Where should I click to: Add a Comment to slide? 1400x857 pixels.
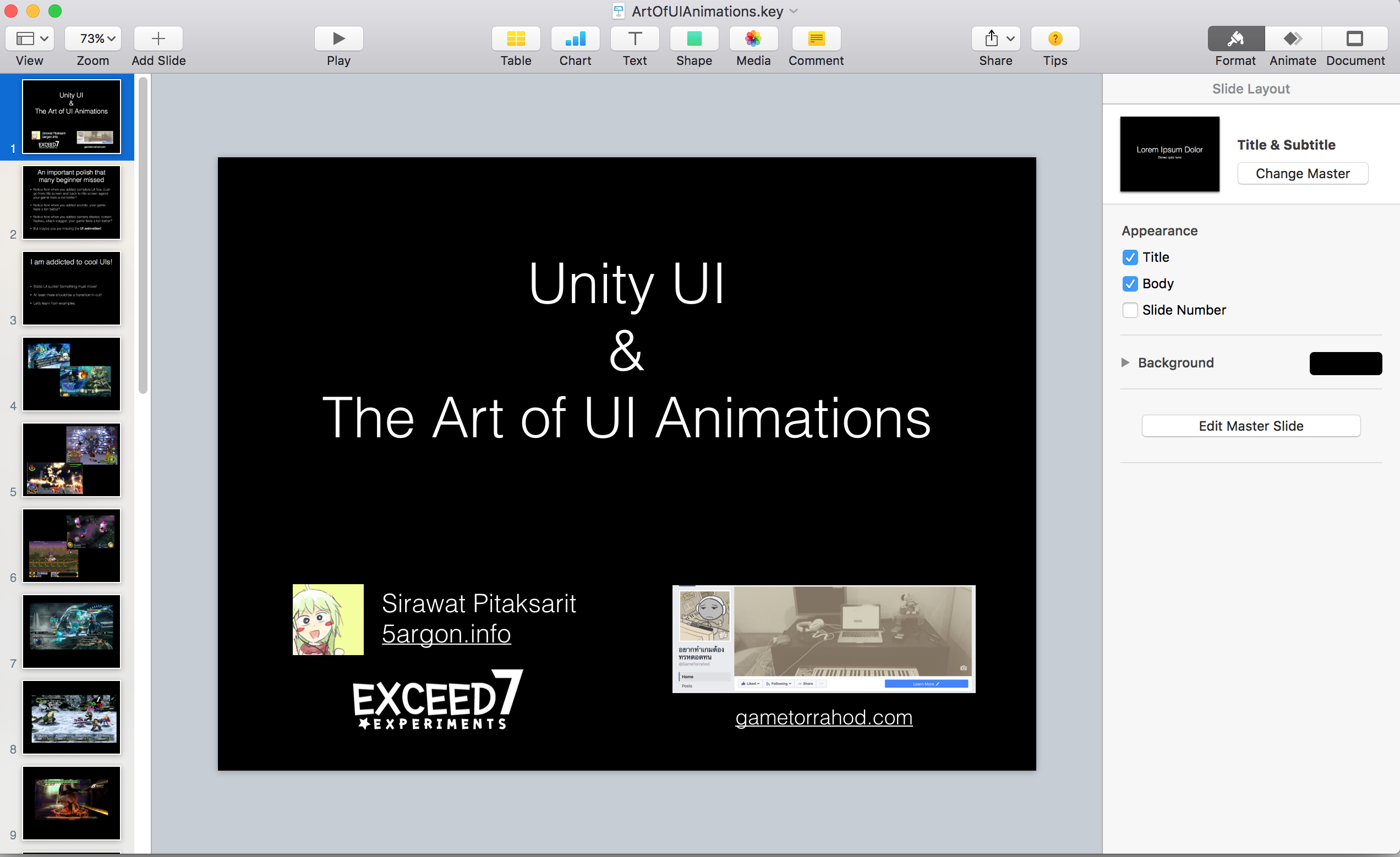point(816,39)
